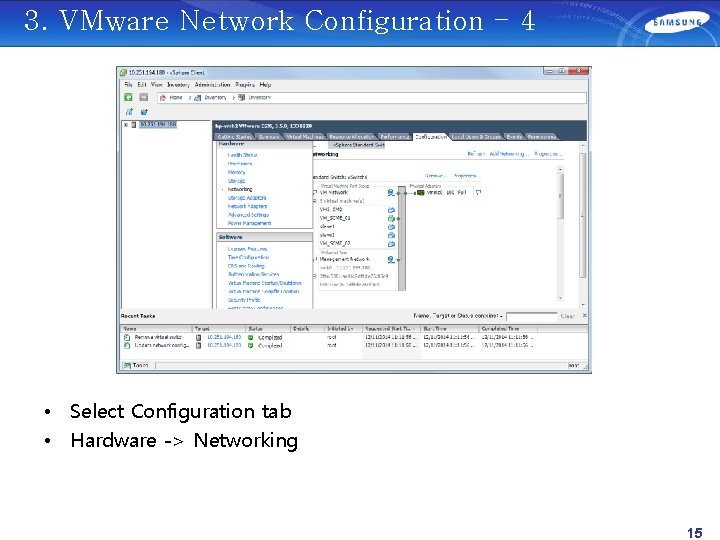Open the View menu
This screenshot has height=540, width=720.
pos(157,84)
